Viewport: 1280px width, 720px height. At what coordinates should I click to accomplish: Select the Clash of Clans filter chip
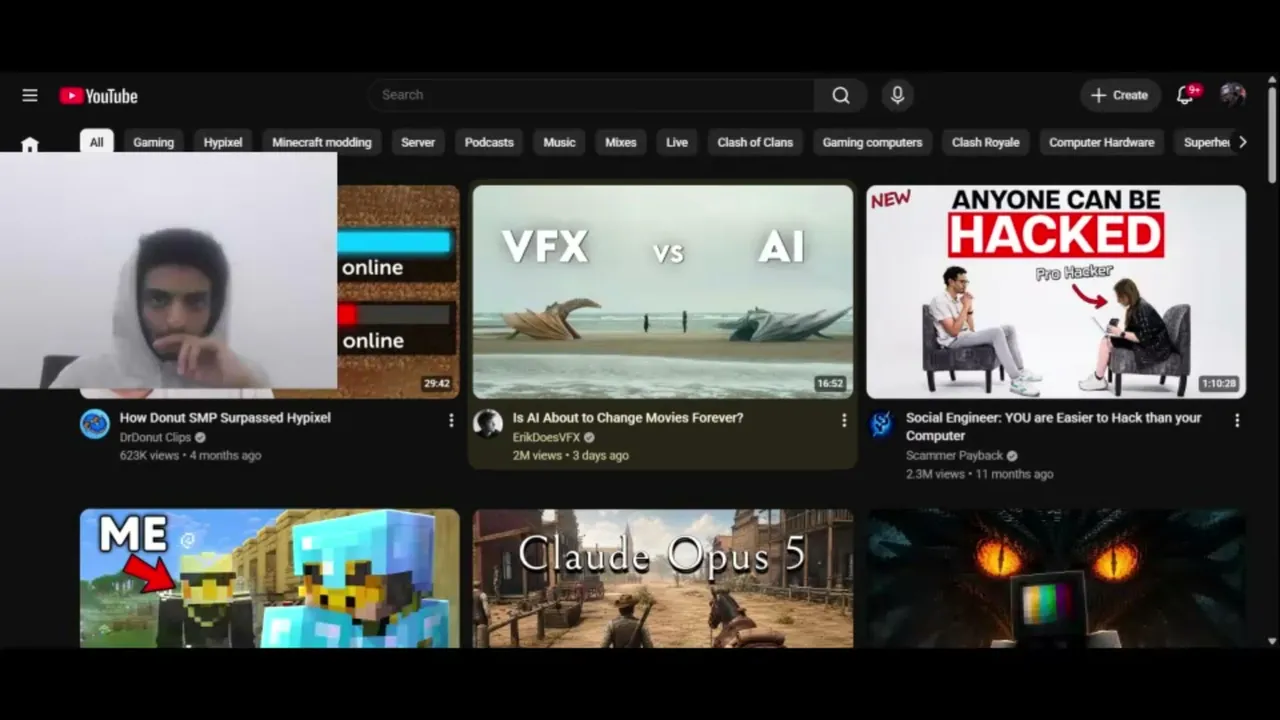coord(755,142)
